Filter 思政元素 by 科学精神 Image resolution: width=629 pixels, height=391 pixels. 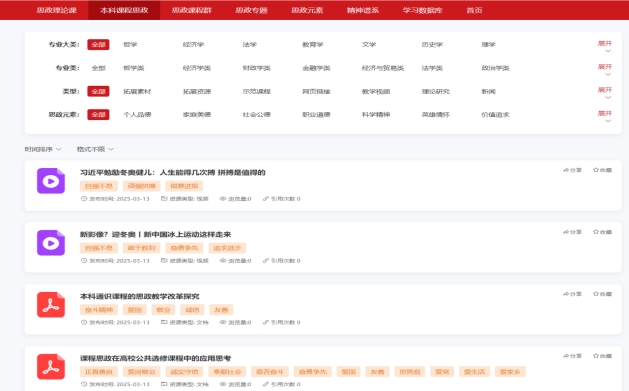click(x=376, y=115)
